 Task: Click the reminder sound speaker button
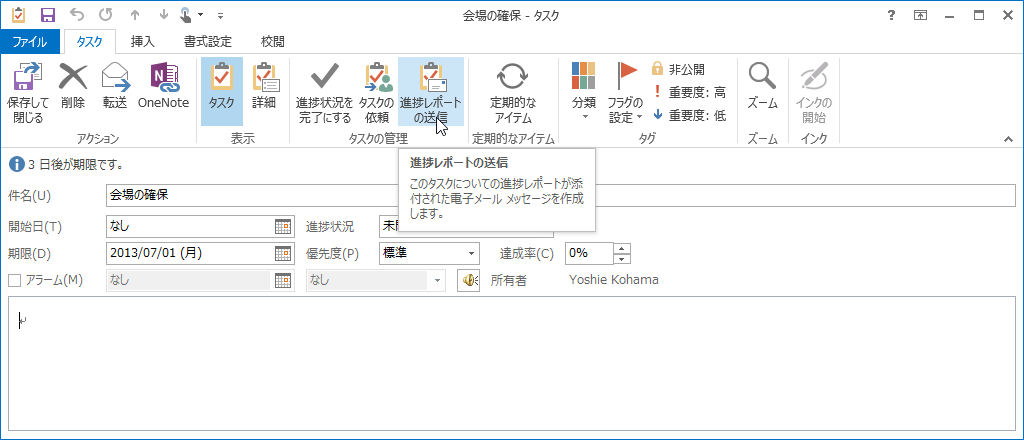pyautogui.click(x=468, y=281)
